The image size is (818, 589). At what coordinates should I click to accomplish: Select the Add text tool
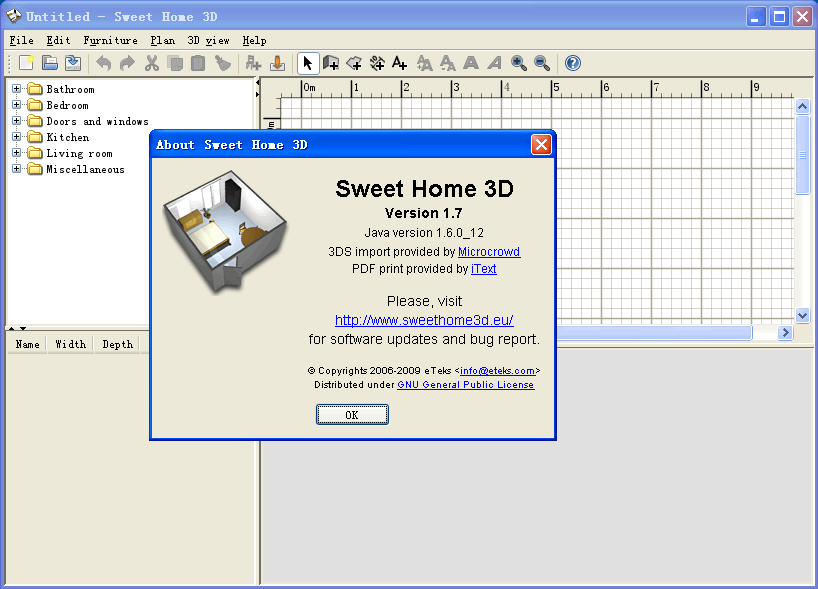[x=399, y=63]
